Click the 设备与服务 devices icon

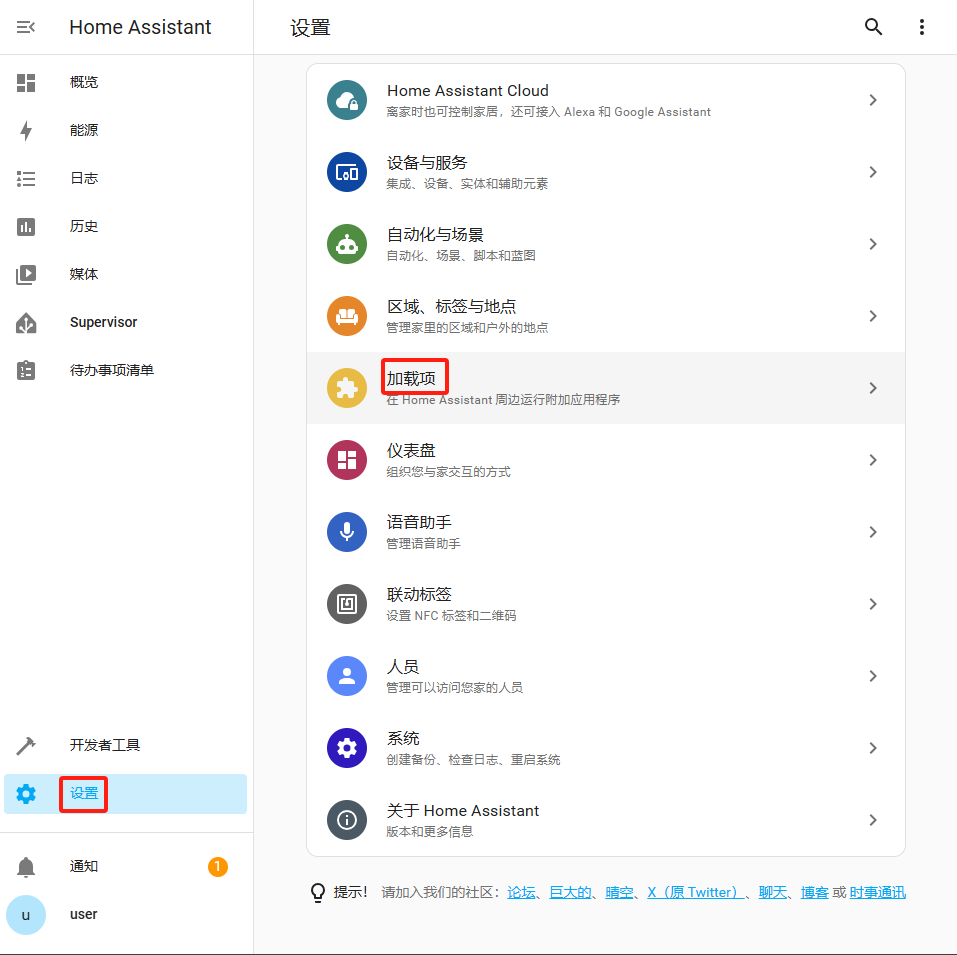pos(347,172)
